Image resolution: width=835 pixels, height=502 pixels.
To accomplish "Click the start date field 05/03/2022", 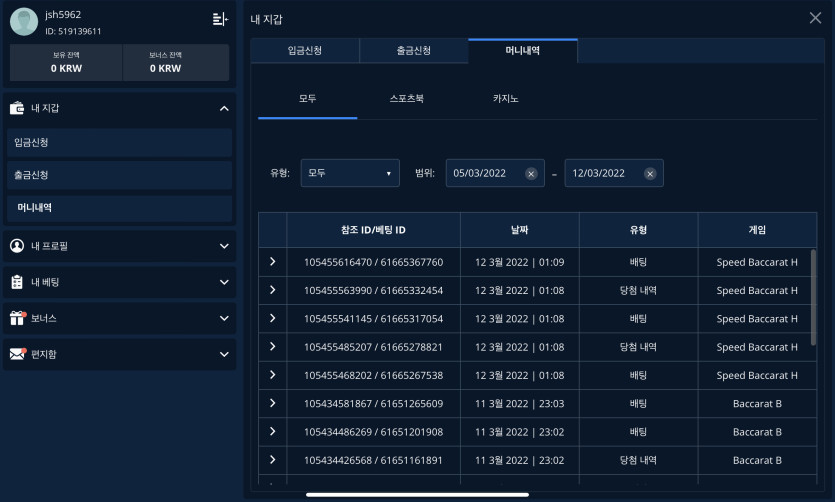I will click(495, 173).
